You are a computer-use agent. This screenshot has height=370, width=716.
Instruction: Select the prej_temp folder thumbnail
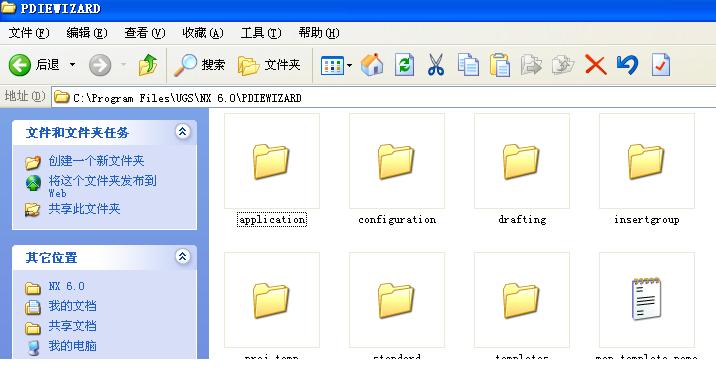(x=272, y=300)
